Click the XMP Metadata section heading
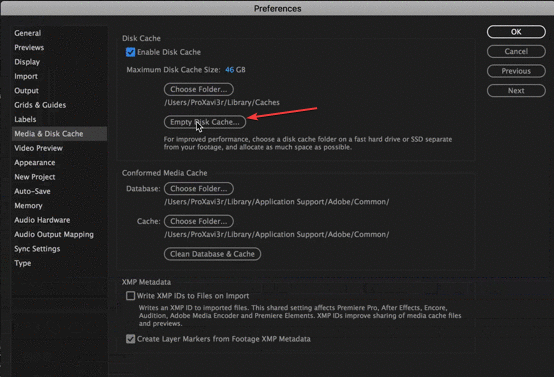This screenshot has height=377, width=554. pos(146,282)
